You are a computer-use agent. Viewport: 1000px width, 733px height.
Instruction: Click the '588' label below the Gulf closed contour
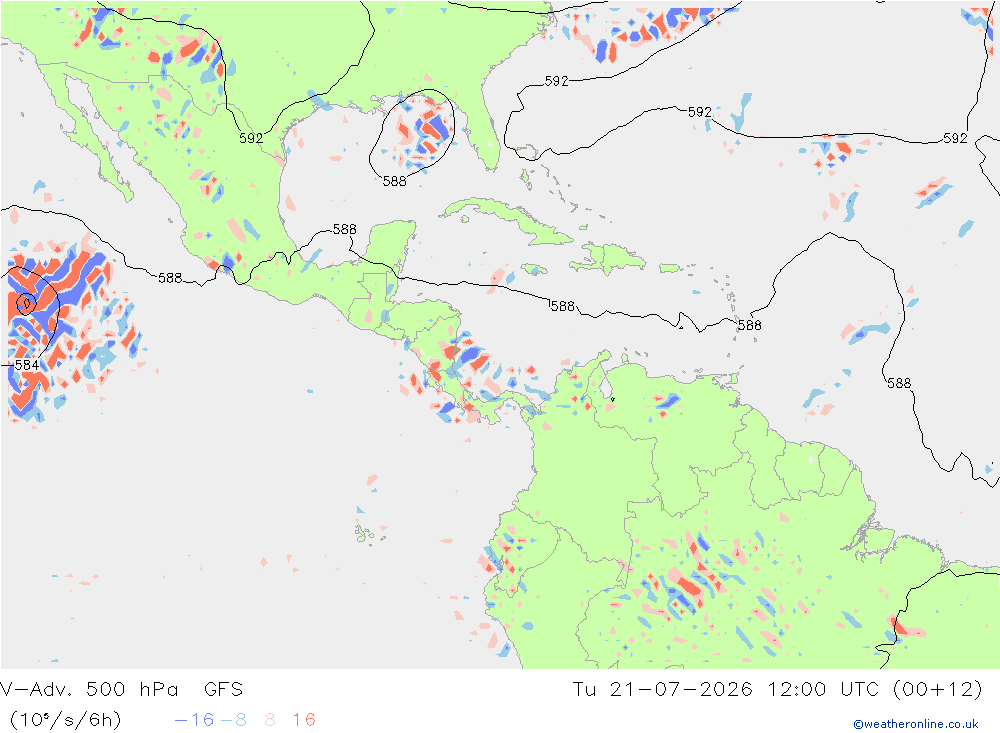tap(395, 181)
